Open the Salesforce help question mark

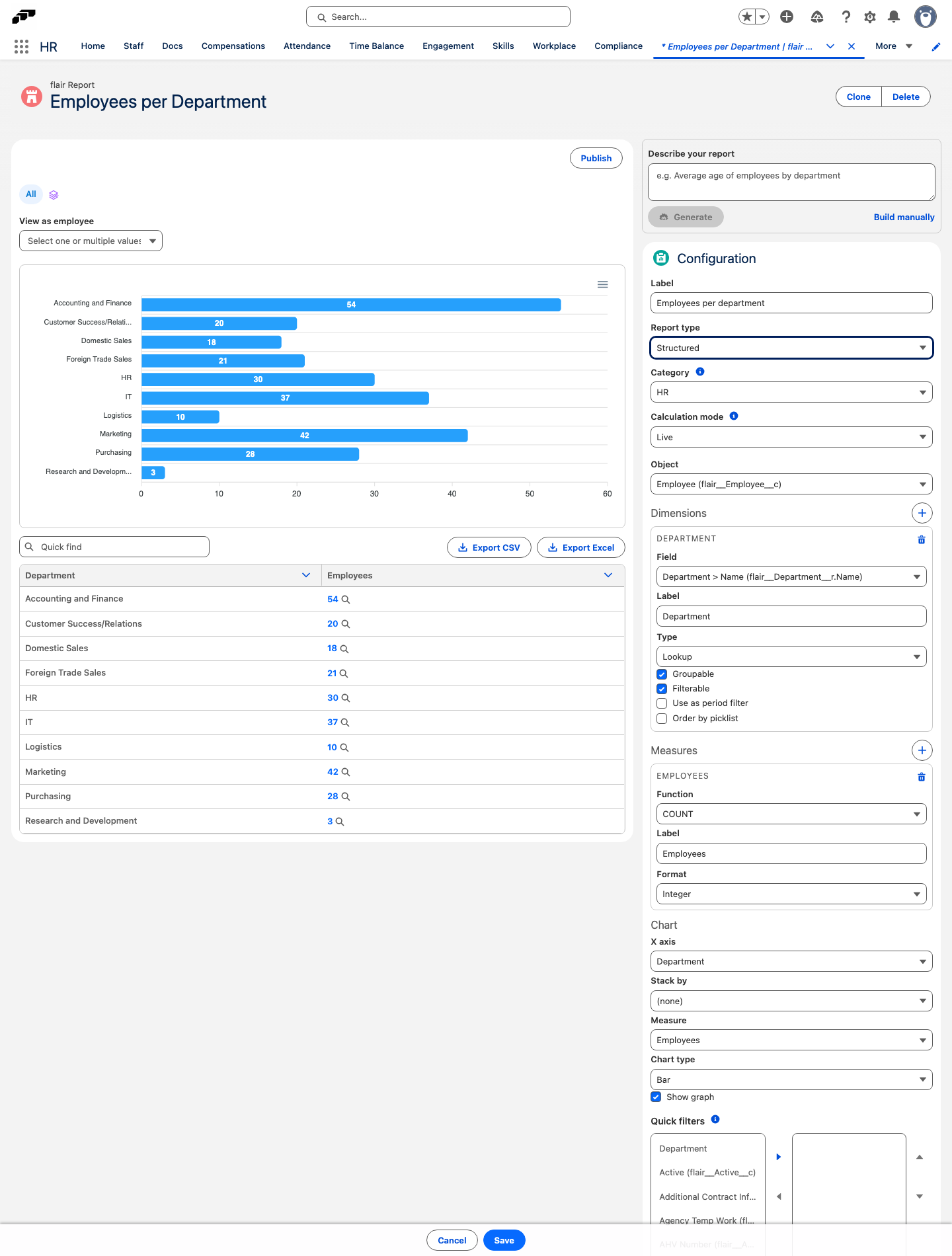(846, 17)
